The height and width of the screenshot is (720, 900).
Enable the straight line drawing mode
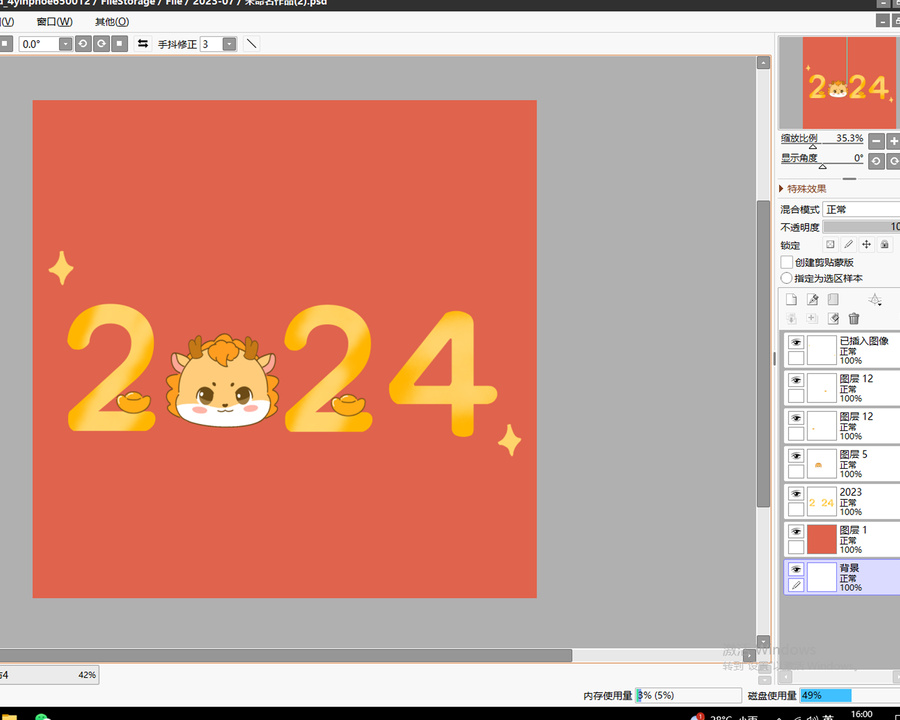click(251, 44)
